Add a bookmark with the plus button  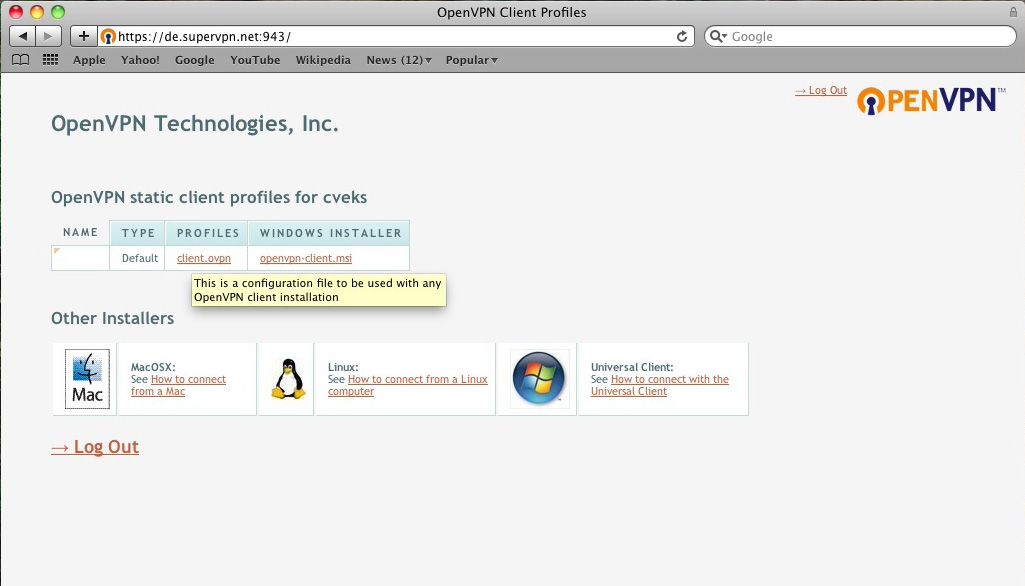pos(84,36)
